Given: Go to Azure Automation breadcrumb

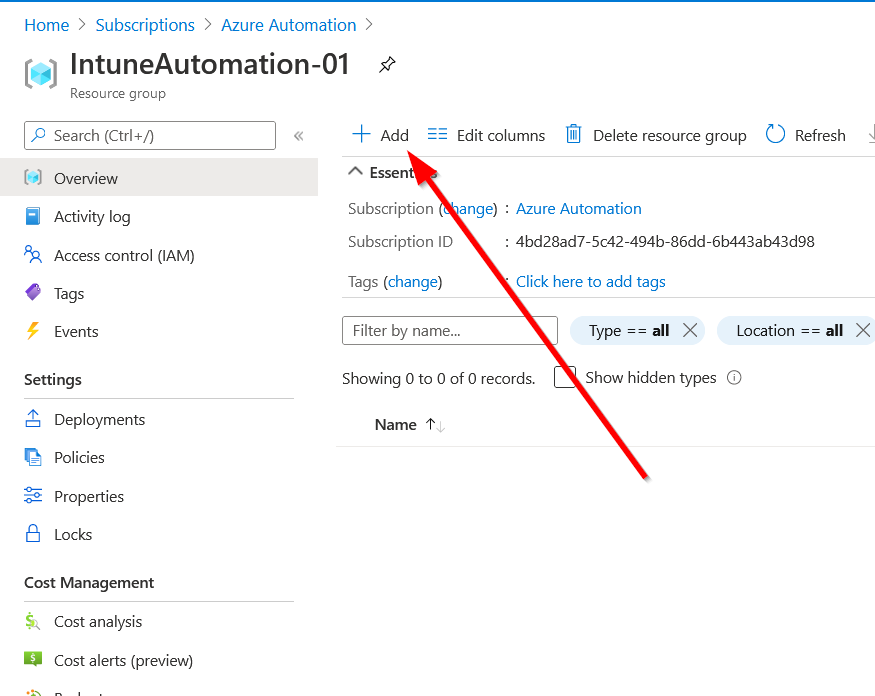Looking at the screenshot, I should coord(289,25).
